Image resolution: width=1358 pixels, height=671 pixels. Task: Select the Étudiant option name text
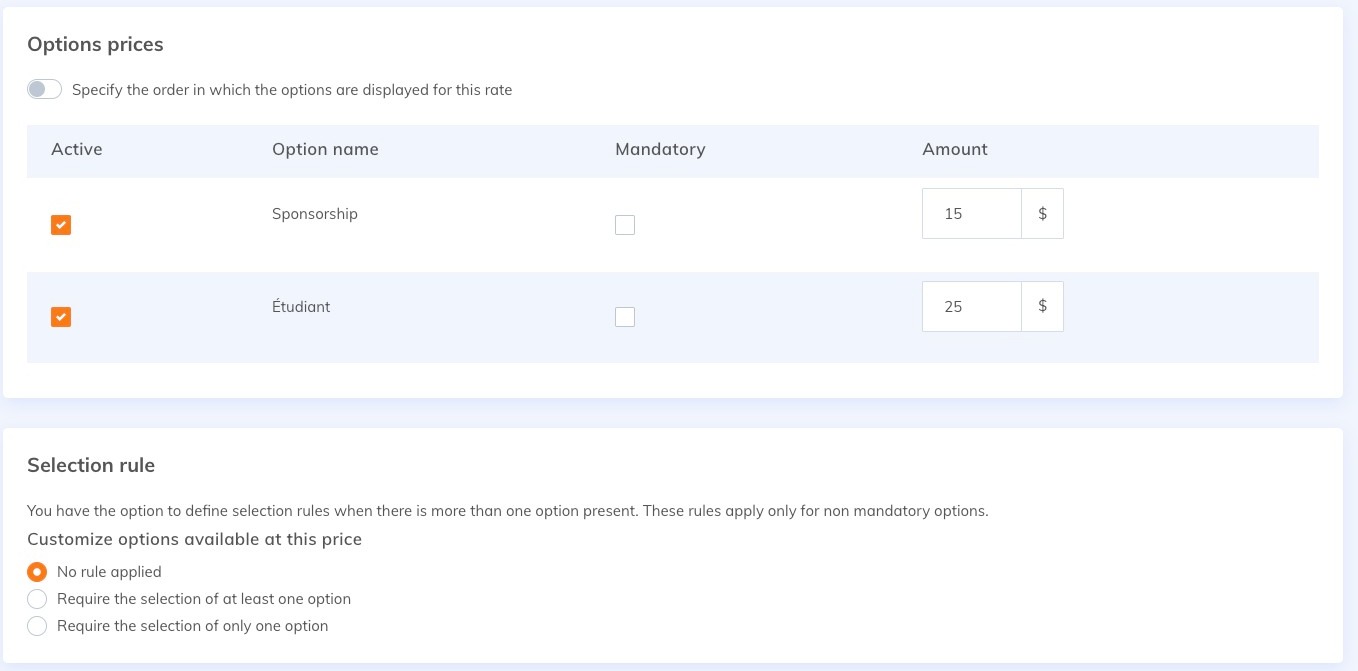click(x=301, y=307)
